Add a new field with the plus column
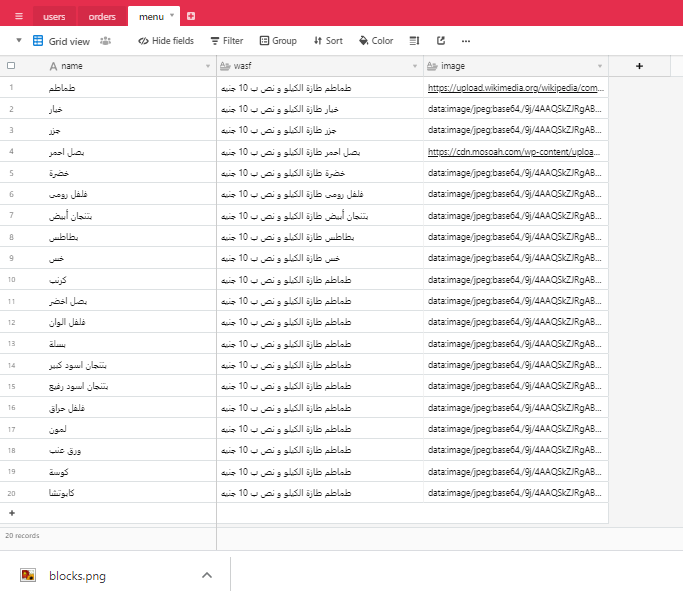 click(x=639, y=66)
